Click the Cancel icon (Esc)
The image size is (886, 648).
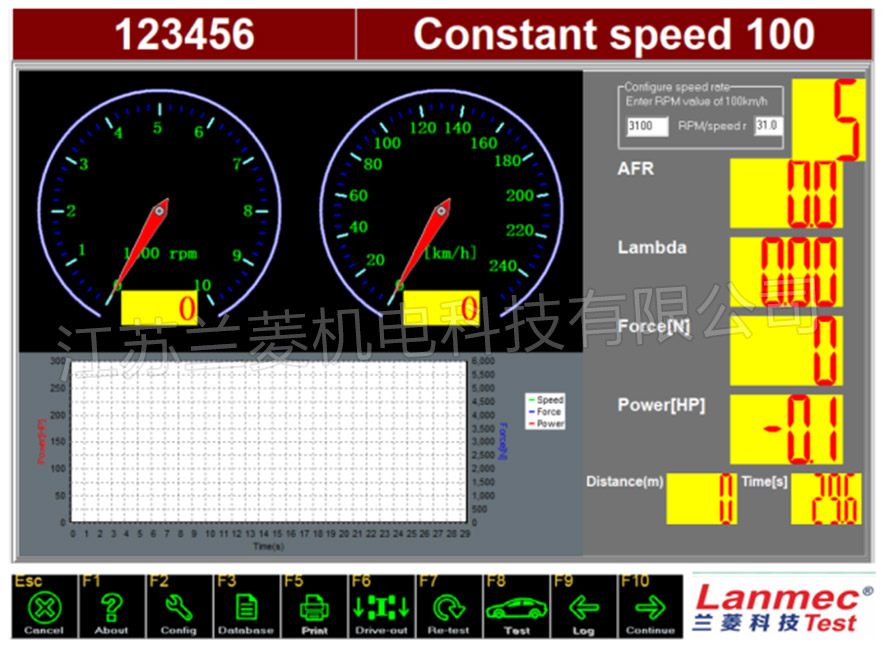pyautogui.click(x=43, y=607)
